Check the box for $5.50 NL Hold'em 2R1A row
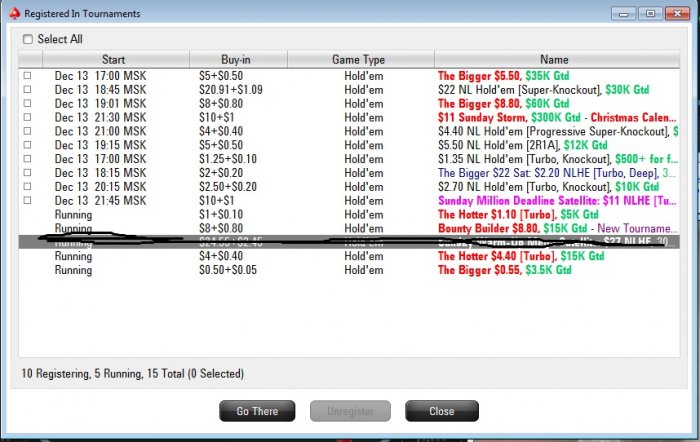Screen dimensions: 700x442 27,145
